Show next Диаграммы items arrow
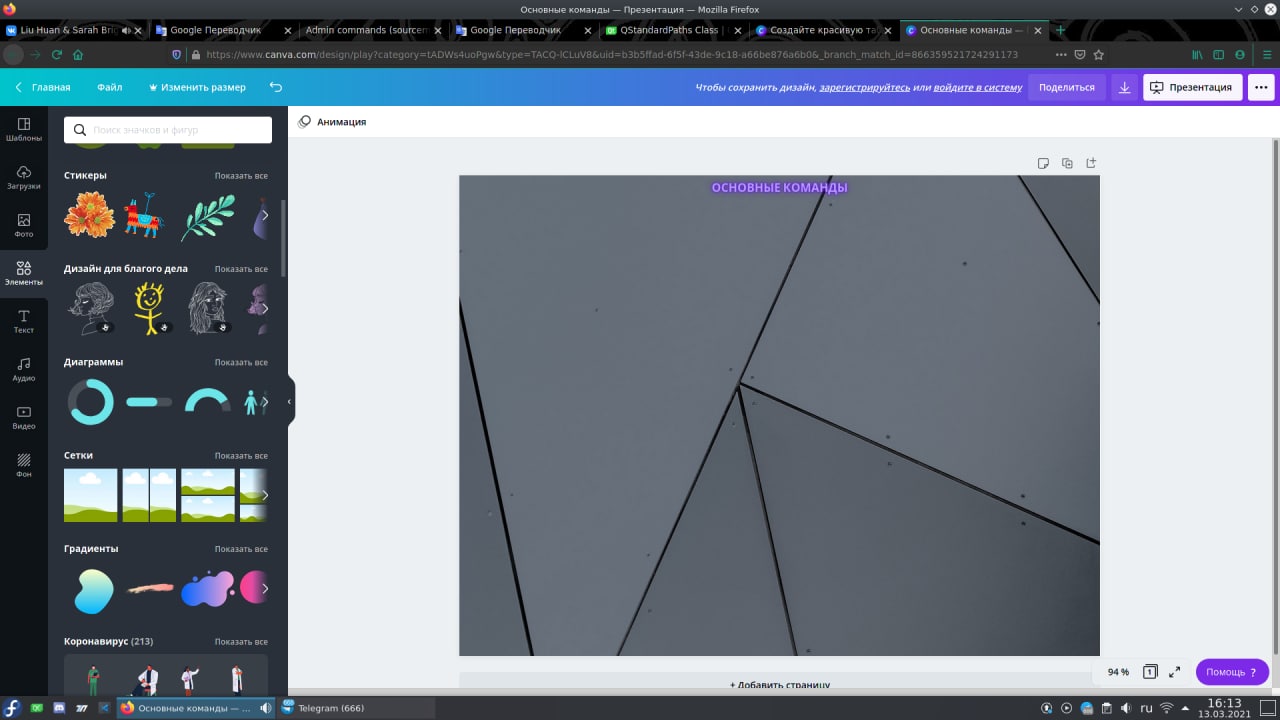This screenshot has width=1280, height=720. click(x=265, y=402)
